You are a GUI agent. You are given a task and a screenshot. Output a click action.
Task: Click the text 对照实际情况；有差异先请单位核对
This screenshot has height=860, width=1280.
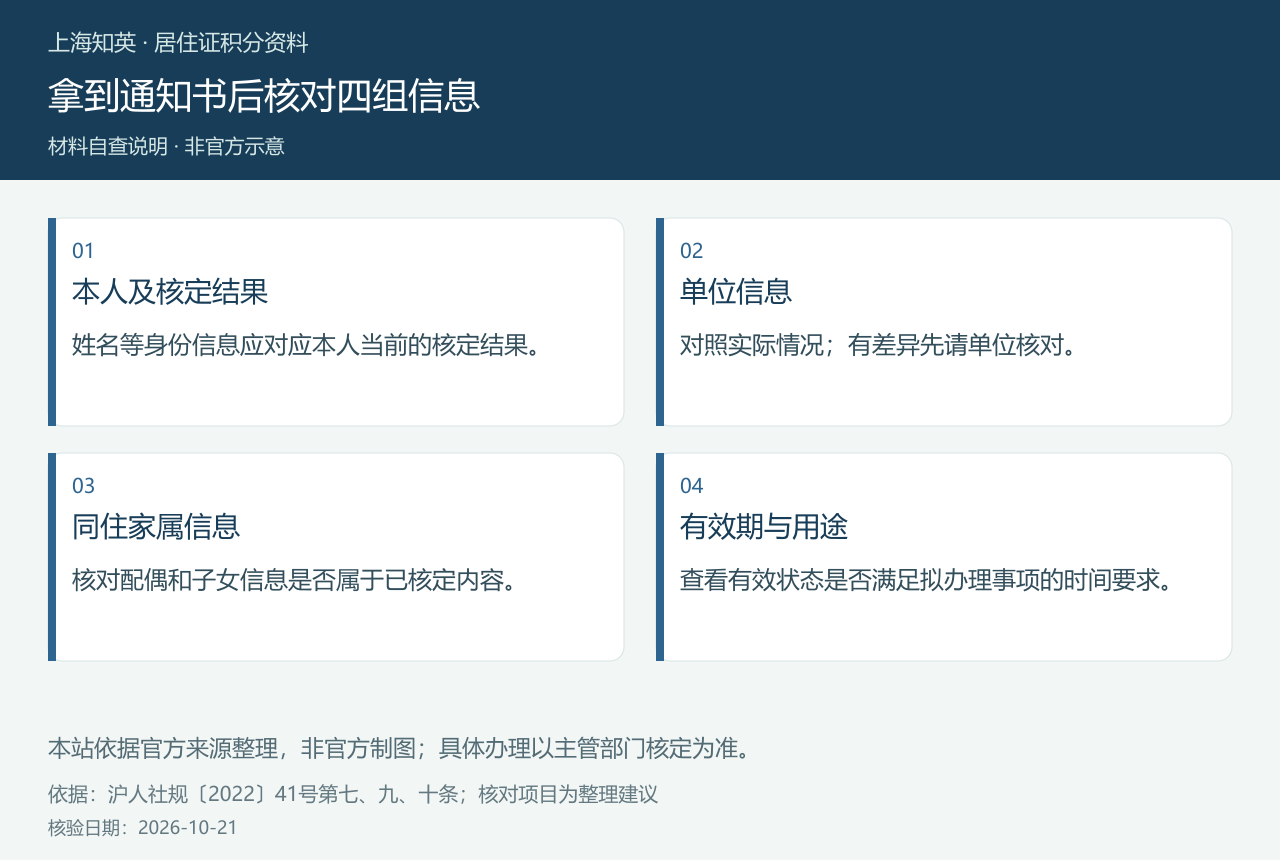pyautogui.click(x=878, y=346)
